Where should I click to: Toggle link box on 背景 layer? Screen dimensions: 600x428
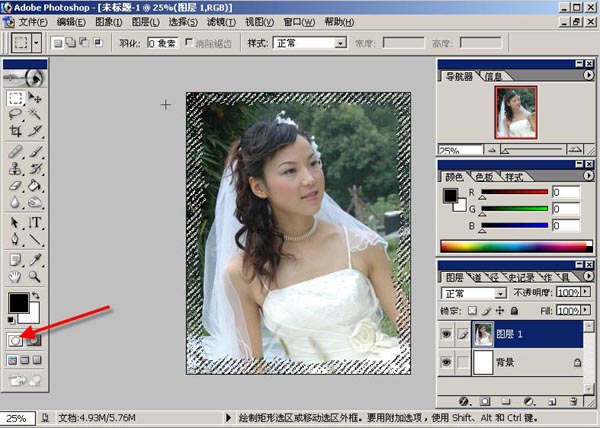[x=463, y=362]
